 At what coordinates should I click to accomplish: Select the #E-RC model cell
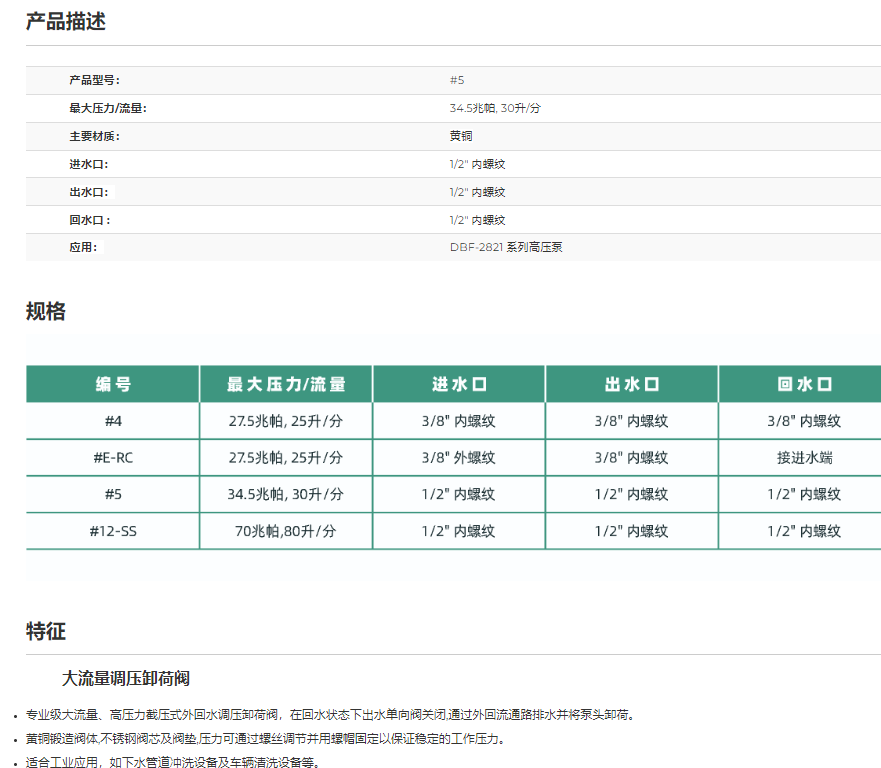(113, 458)
